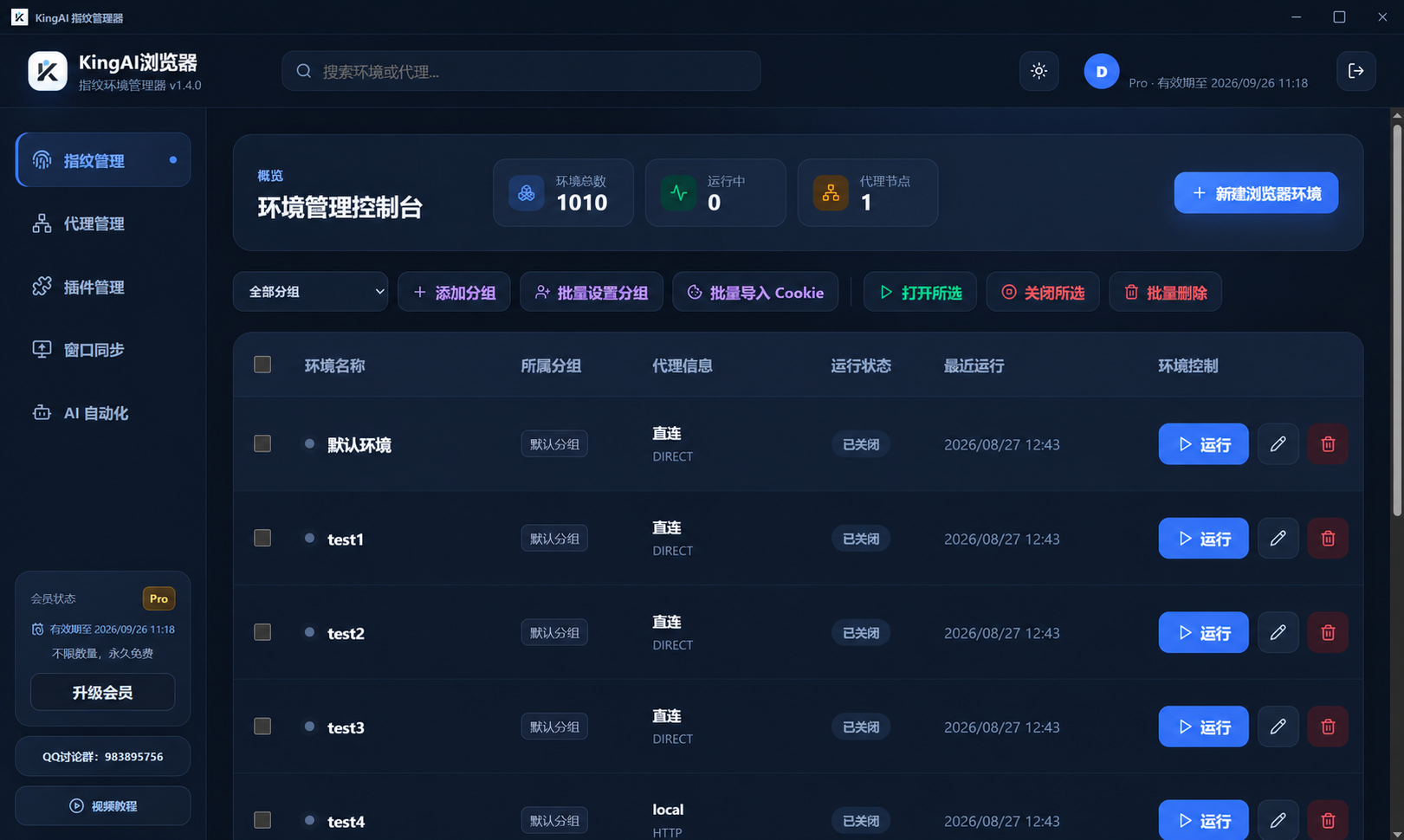The height and width of the screenshot is (840, 1404).
Task: Check the 默认环境 row checkbox
Action: [262, 443]
